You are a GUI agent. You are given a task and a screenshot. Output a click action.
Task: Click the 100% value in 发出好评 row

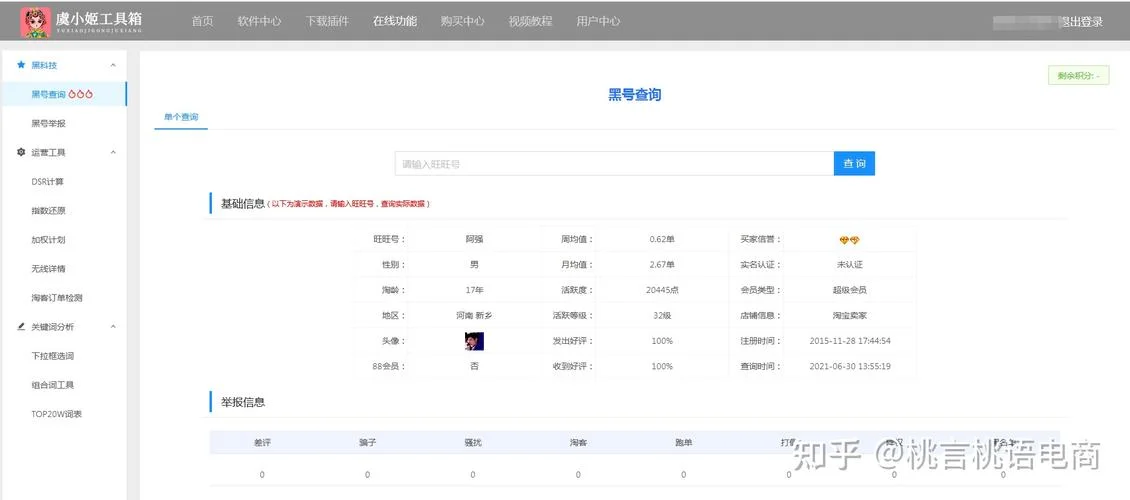(x=662, y=341)
